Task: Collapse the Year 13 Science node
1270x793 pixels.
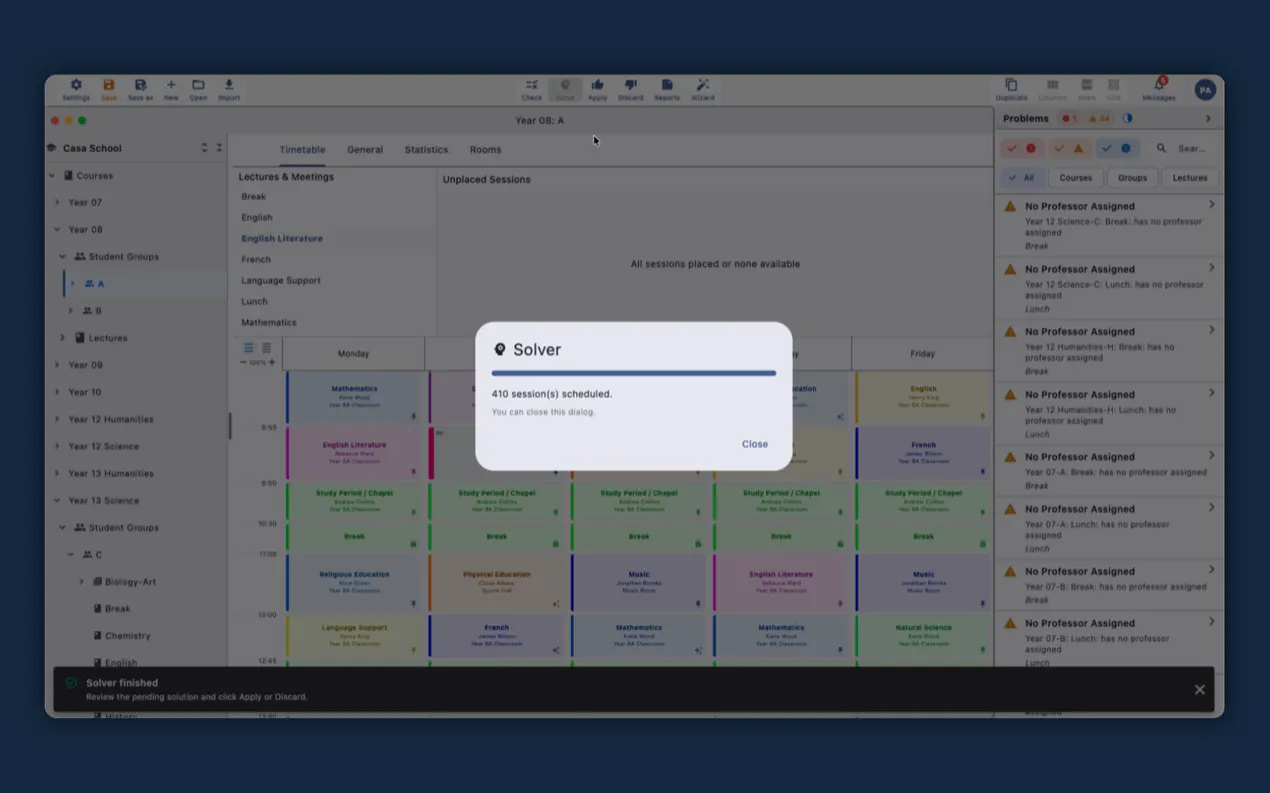Action: click(57, 500)
